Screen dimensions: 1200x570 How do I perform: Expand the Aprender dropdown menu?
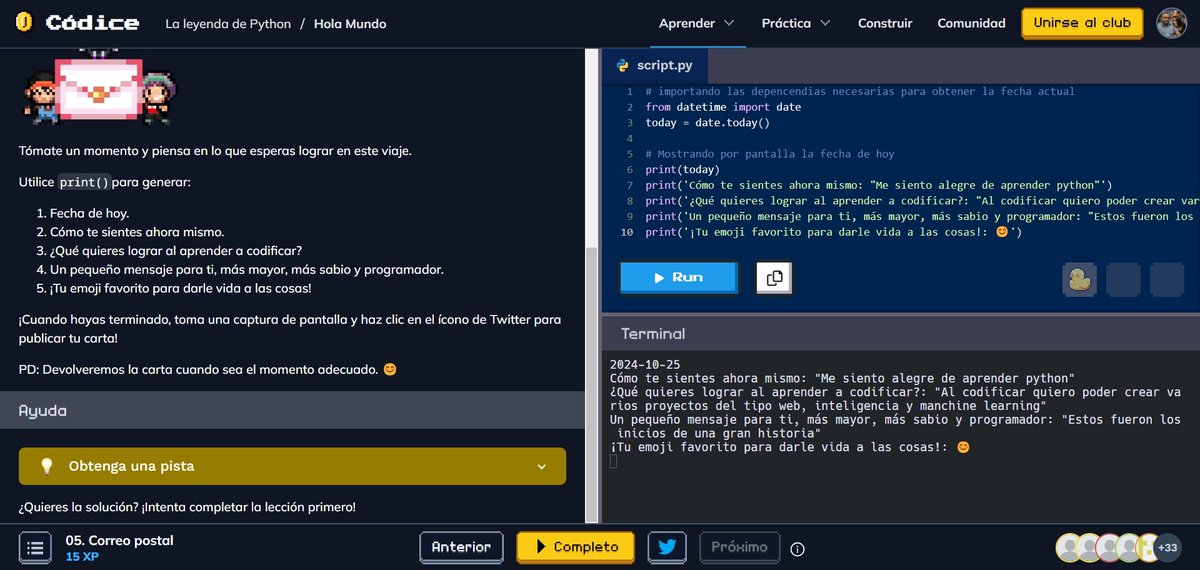pos(696,23)
